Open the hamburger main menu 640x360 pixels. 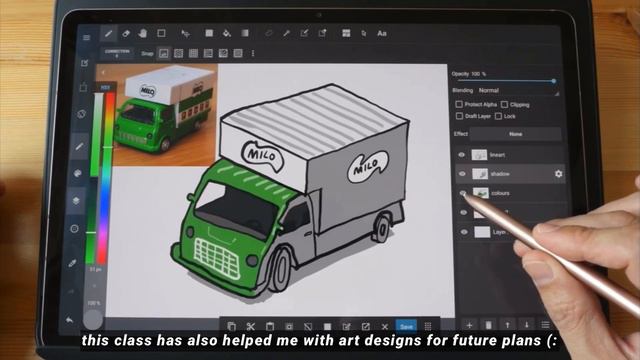87,38
